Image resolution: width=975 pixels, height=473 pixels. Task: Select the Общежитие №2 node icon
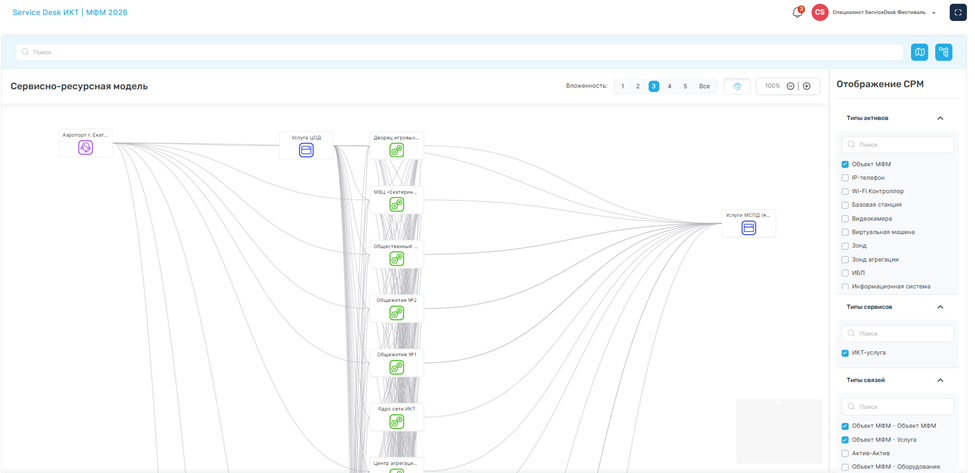(397, 313)
